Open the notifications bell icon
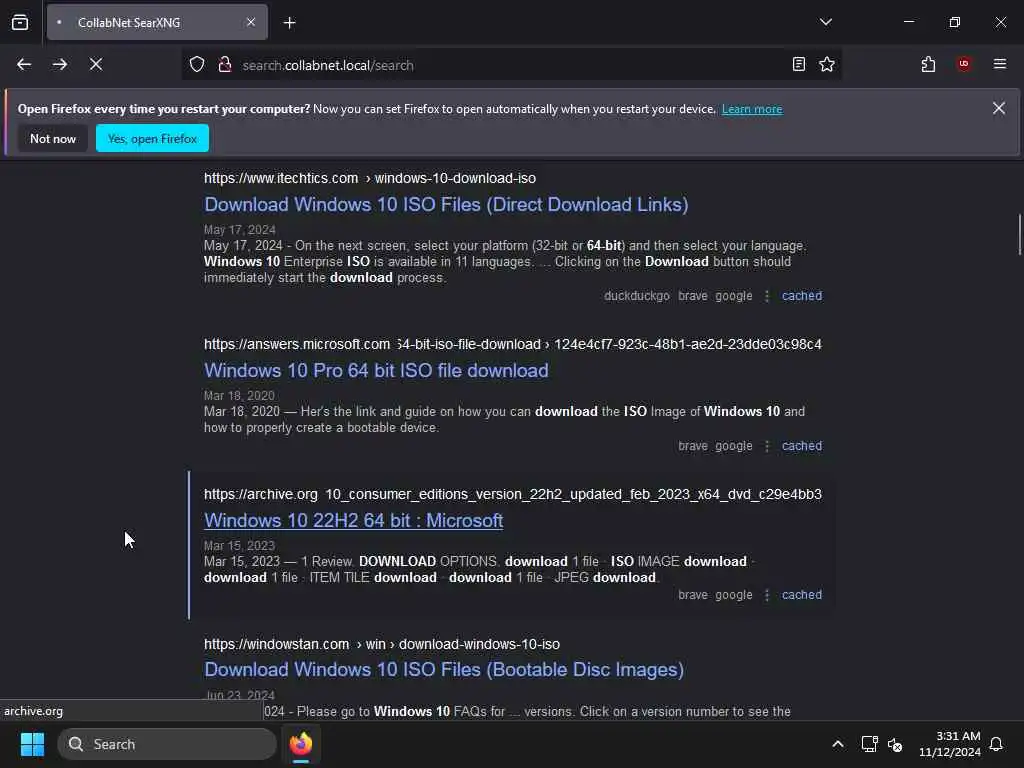1024x768 pixels. point(997,744)
